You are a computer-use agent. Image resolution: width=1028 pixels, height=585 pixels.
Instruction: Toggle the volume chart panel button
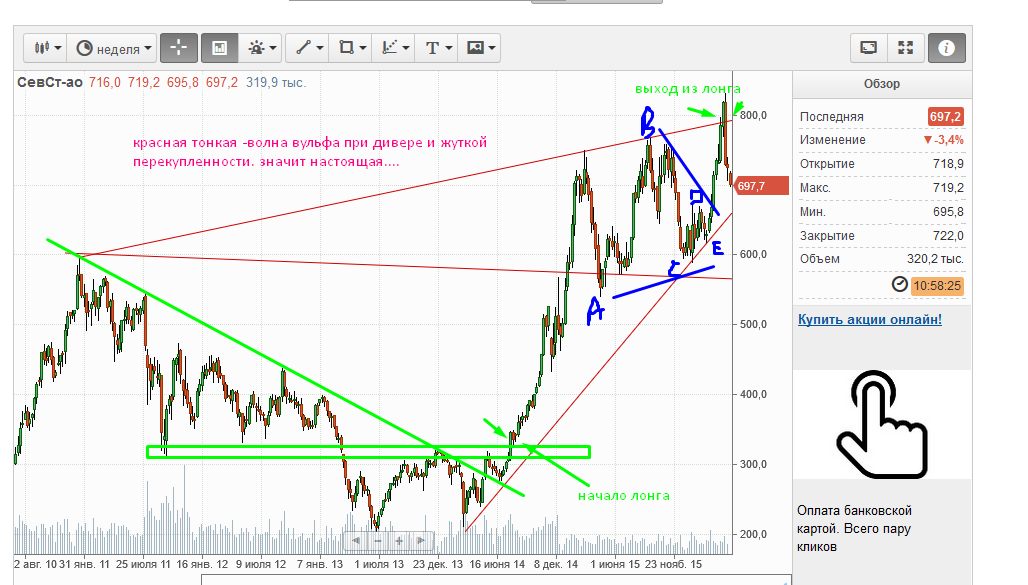click(219, 48)
